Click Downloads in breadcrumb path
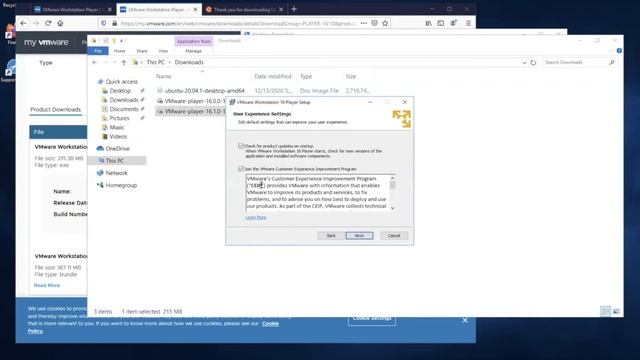The image size is (640, 360). point(189,62)
